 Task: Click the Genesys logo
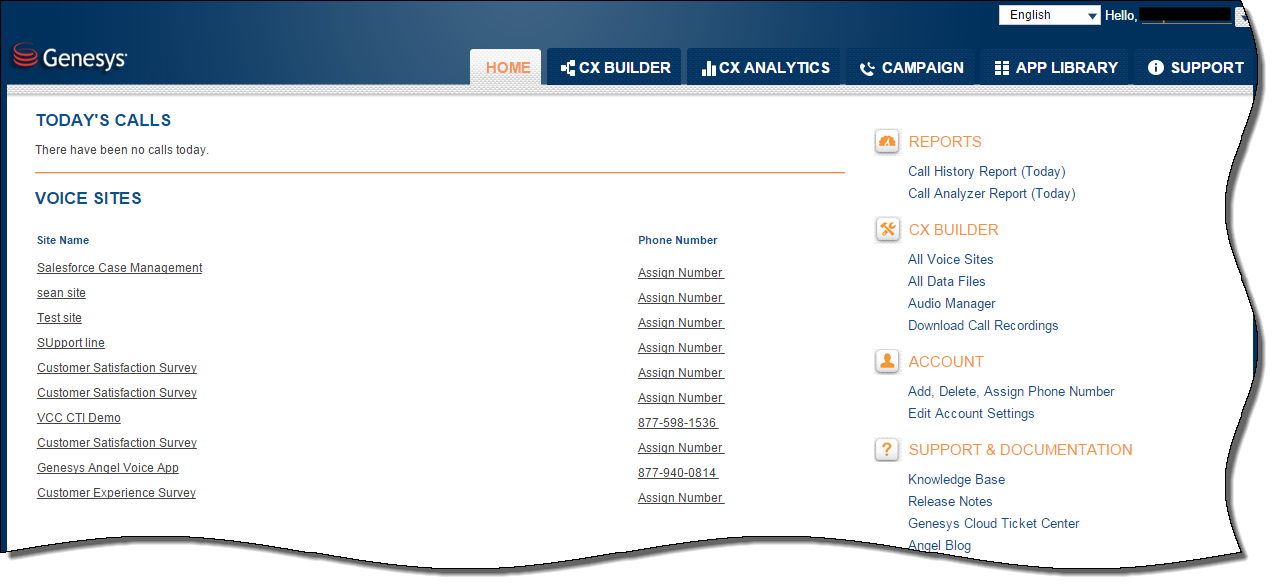click(x=70, y=58)
